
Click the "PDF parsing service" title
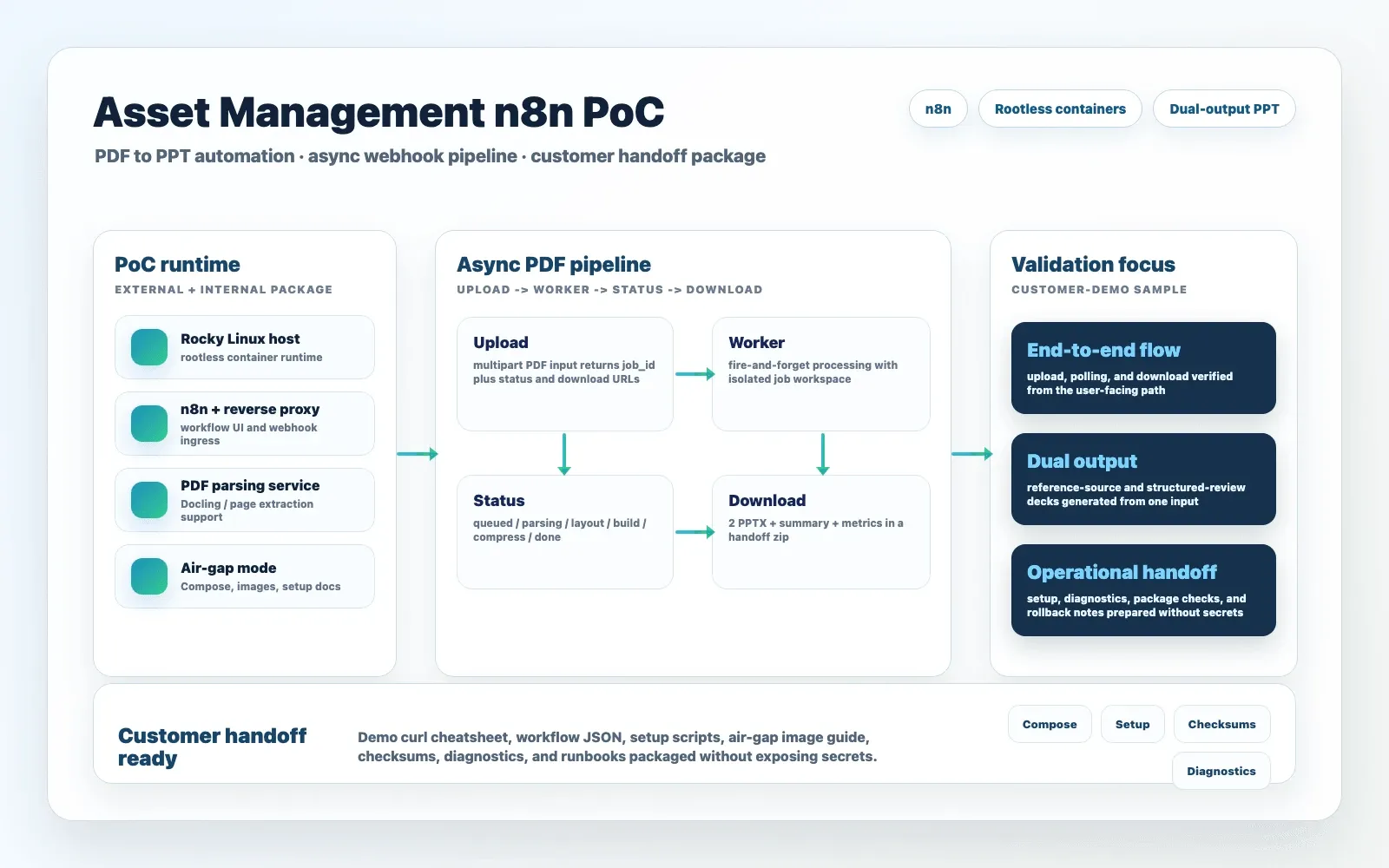[x=250, y=485]
